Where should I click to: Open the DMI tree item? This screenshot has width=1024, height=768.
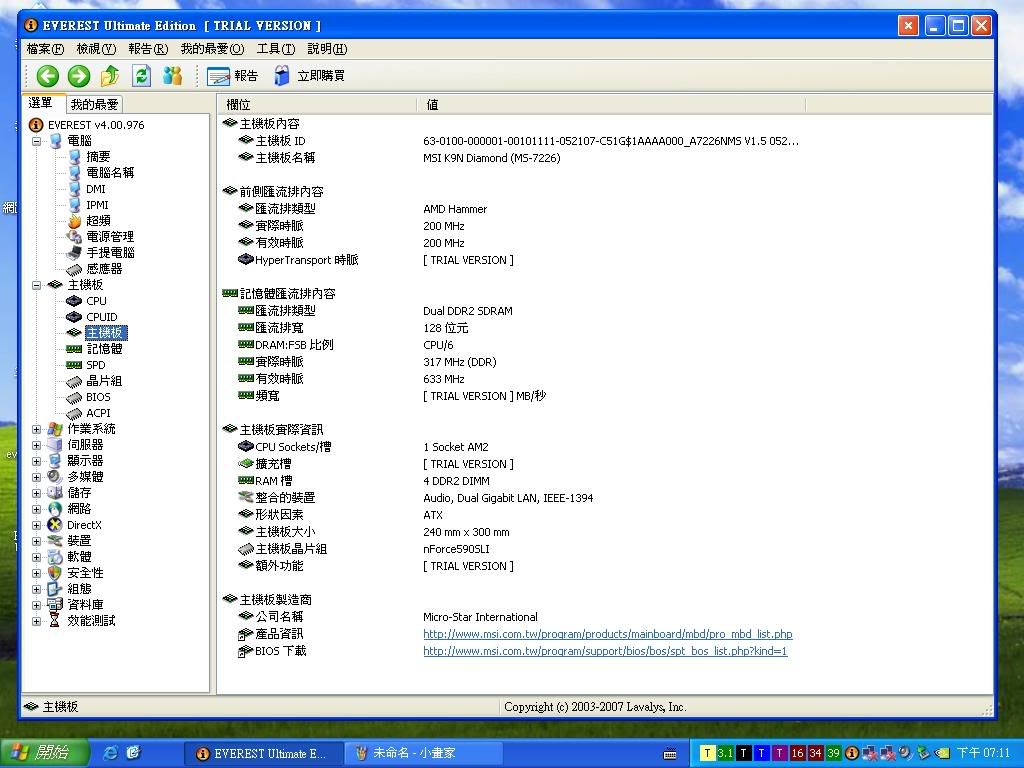pos(95,189)
